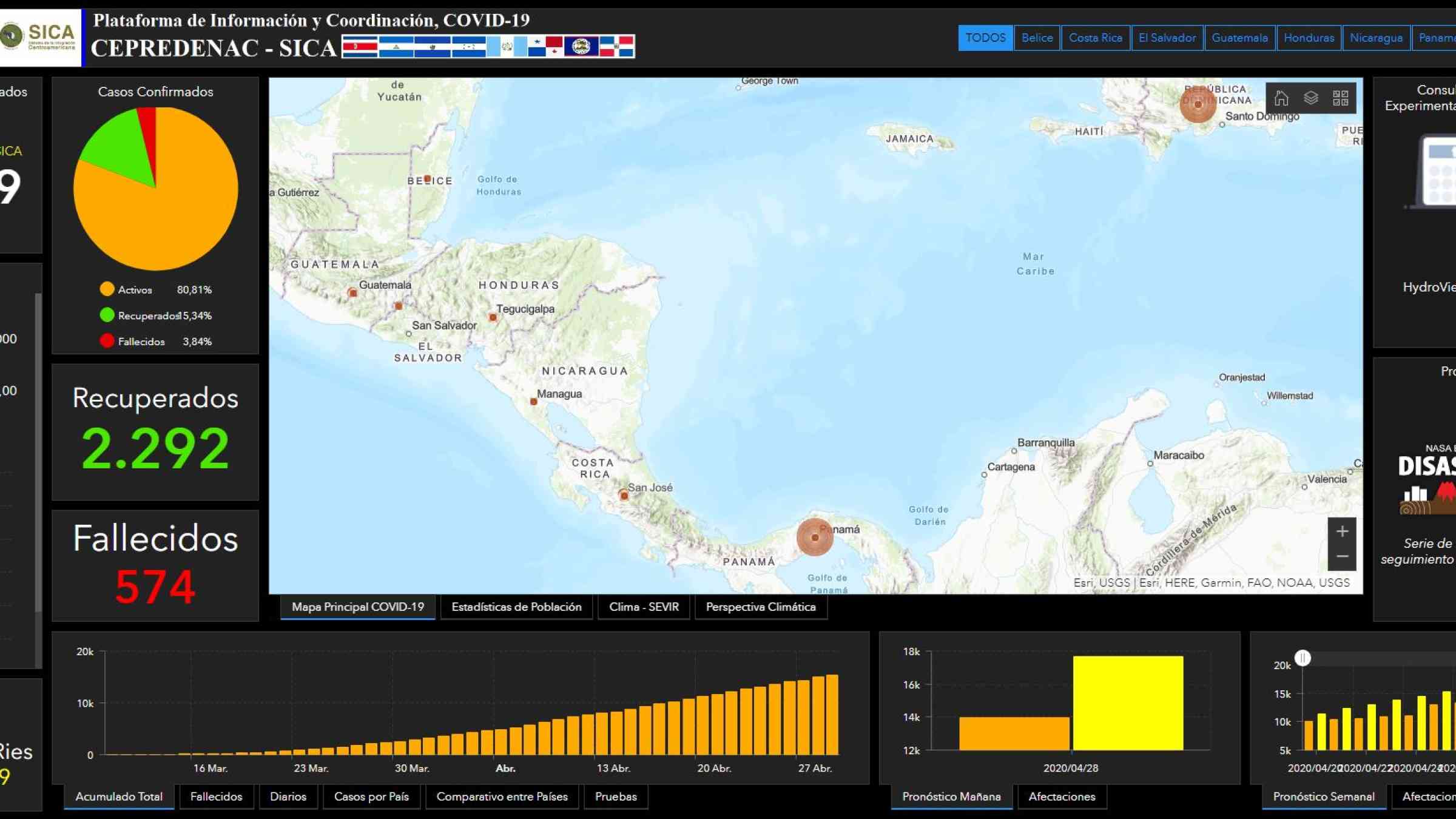
Task: Click the orange bar for 2020/04/28
Action: click(x=1014, y=733)
